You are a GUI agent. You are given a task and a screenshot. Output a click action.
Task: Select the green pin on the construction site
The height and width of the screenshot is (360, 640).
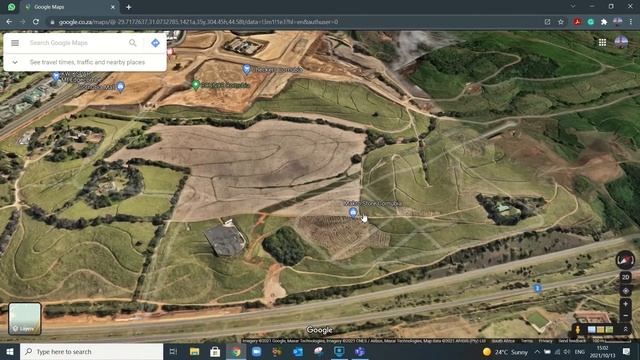coord(196,85)
